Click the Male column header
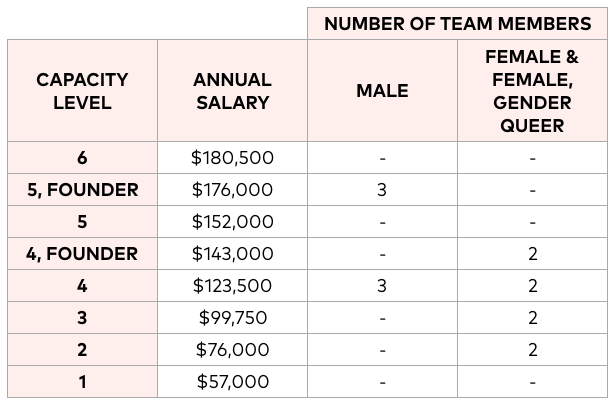The image size is (614, 404). click(x=383, y=91)
